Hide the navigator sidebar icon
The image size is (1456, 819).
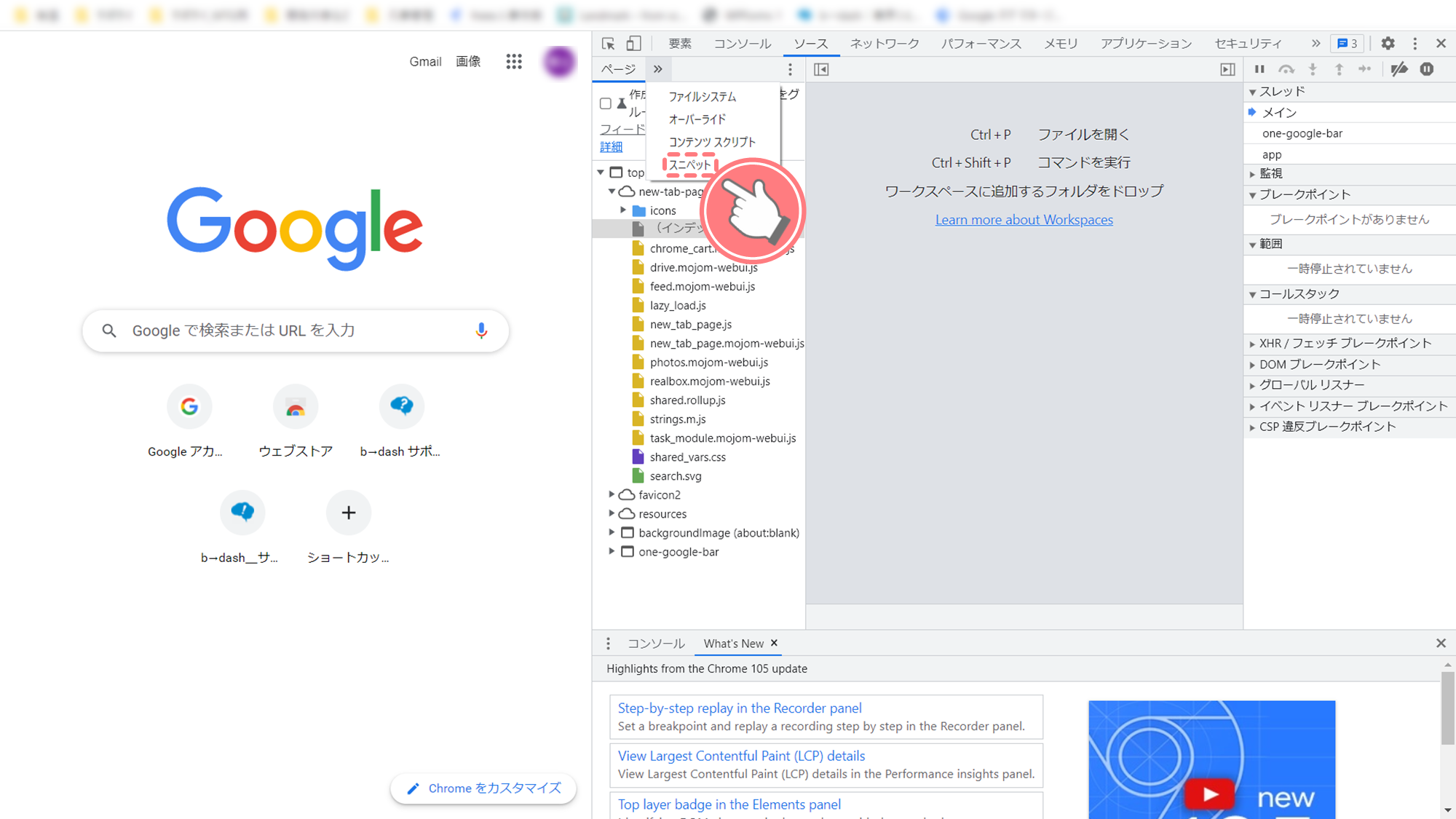[x=821, y=69]
